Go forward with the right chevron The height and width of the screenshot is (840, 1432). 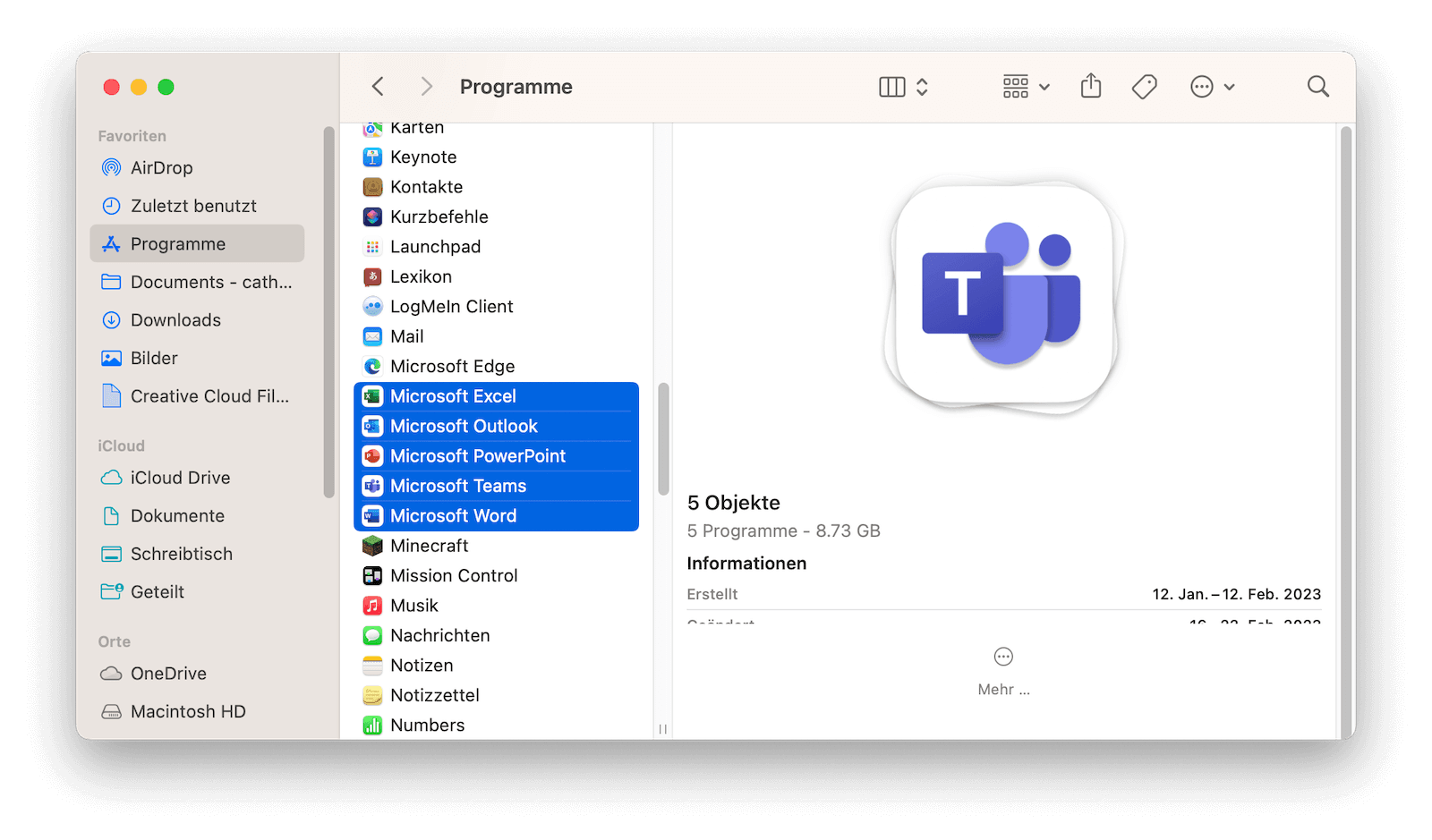tap(426, 87)
